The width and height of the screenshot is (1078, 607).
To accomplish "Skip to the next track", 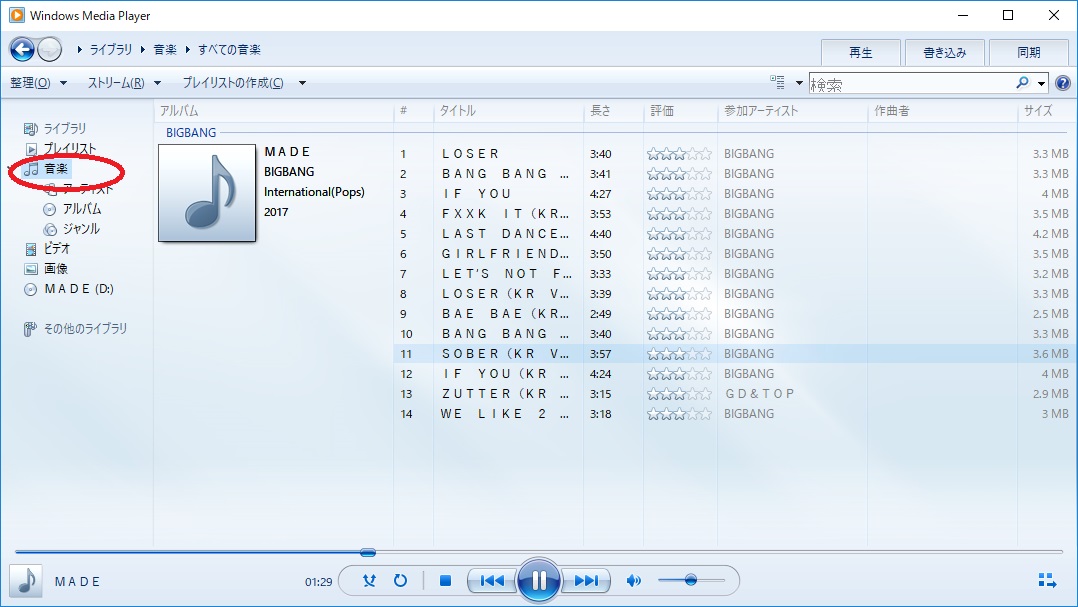I will [x=586, y=581].
